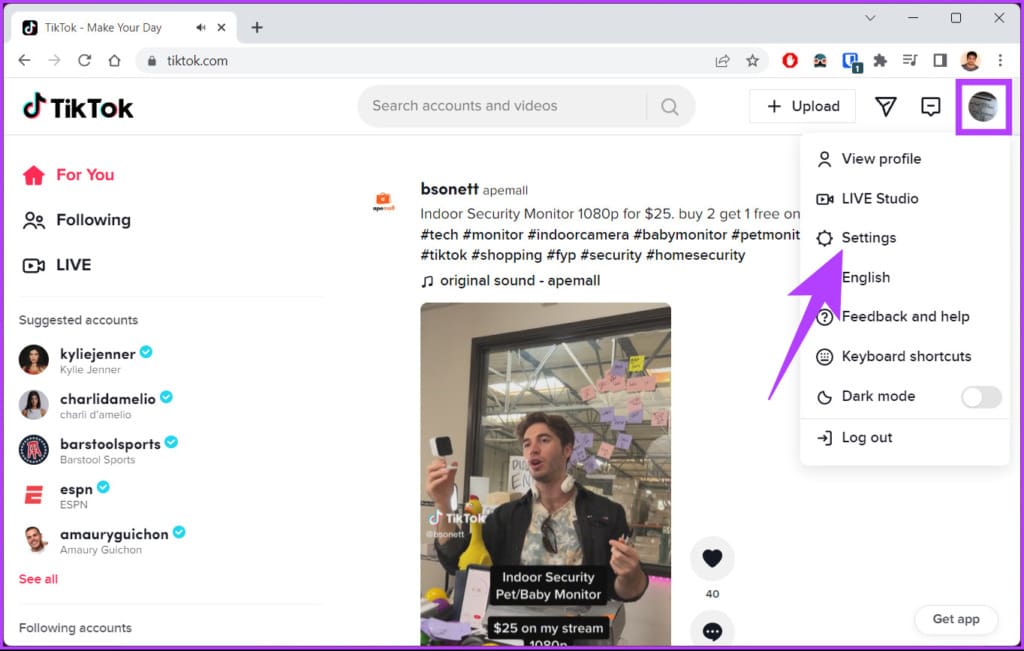
Task: Mute the tab via its speaker icon
Action: coord(200,27)
